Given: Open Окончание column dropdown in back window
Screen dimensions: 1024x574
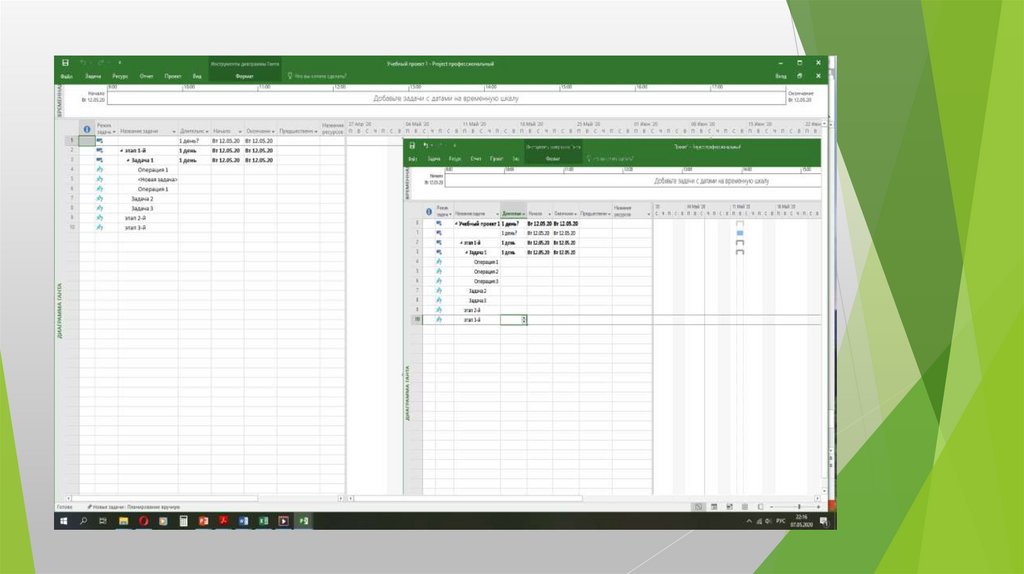Looking at the screenshot, I should (x=273, y=131).
